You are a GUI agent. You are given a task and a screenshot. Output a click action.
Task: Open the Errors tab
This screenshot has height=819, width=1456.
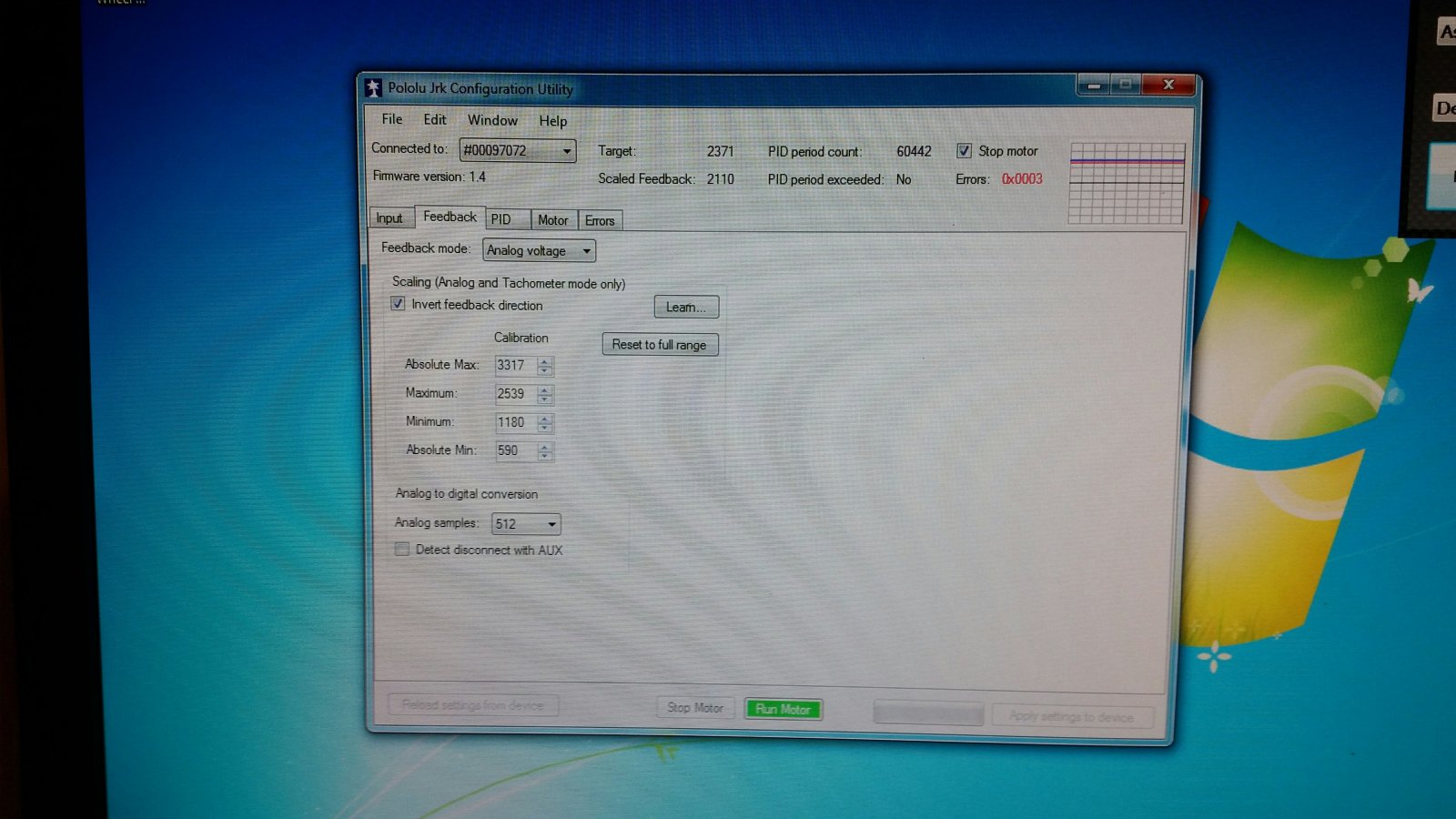pos(600,220)
